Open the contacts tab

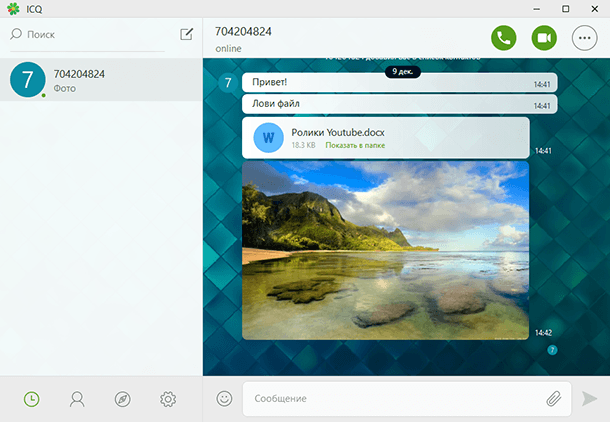point(77,399)
